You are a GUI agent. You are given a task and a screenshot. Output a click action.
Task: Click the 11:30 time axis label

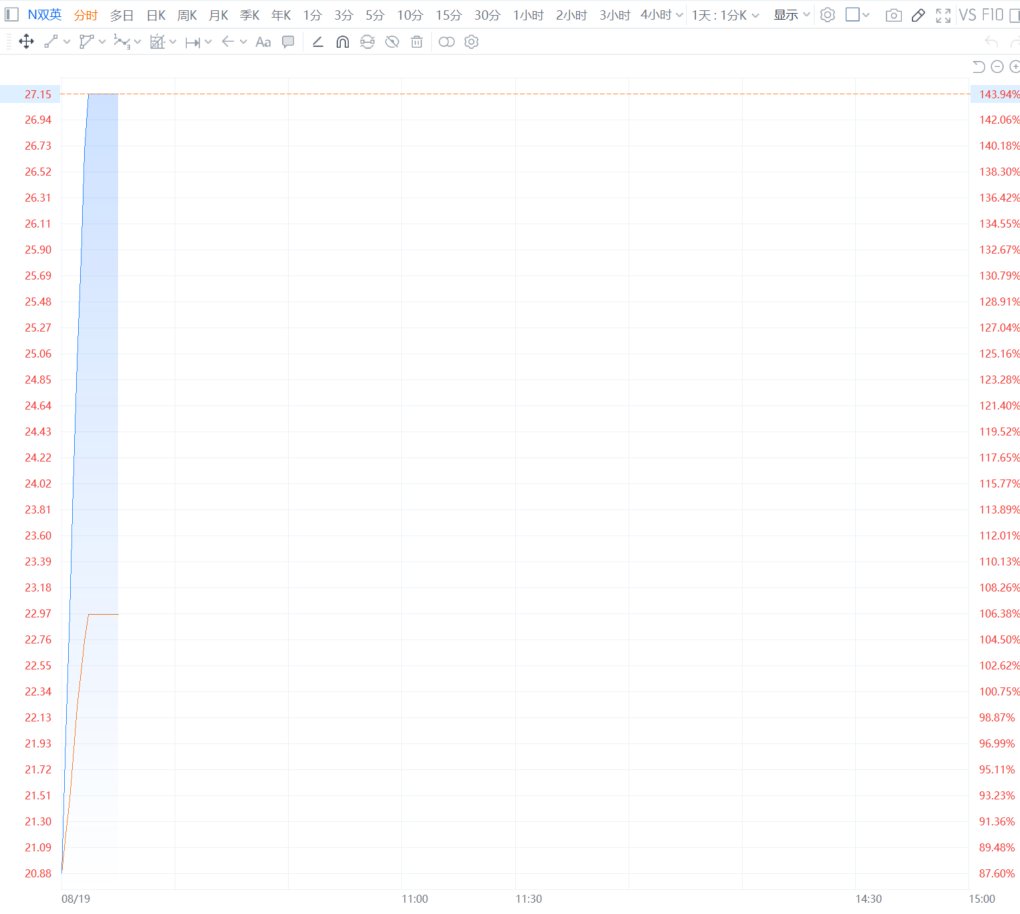point(528,898)
